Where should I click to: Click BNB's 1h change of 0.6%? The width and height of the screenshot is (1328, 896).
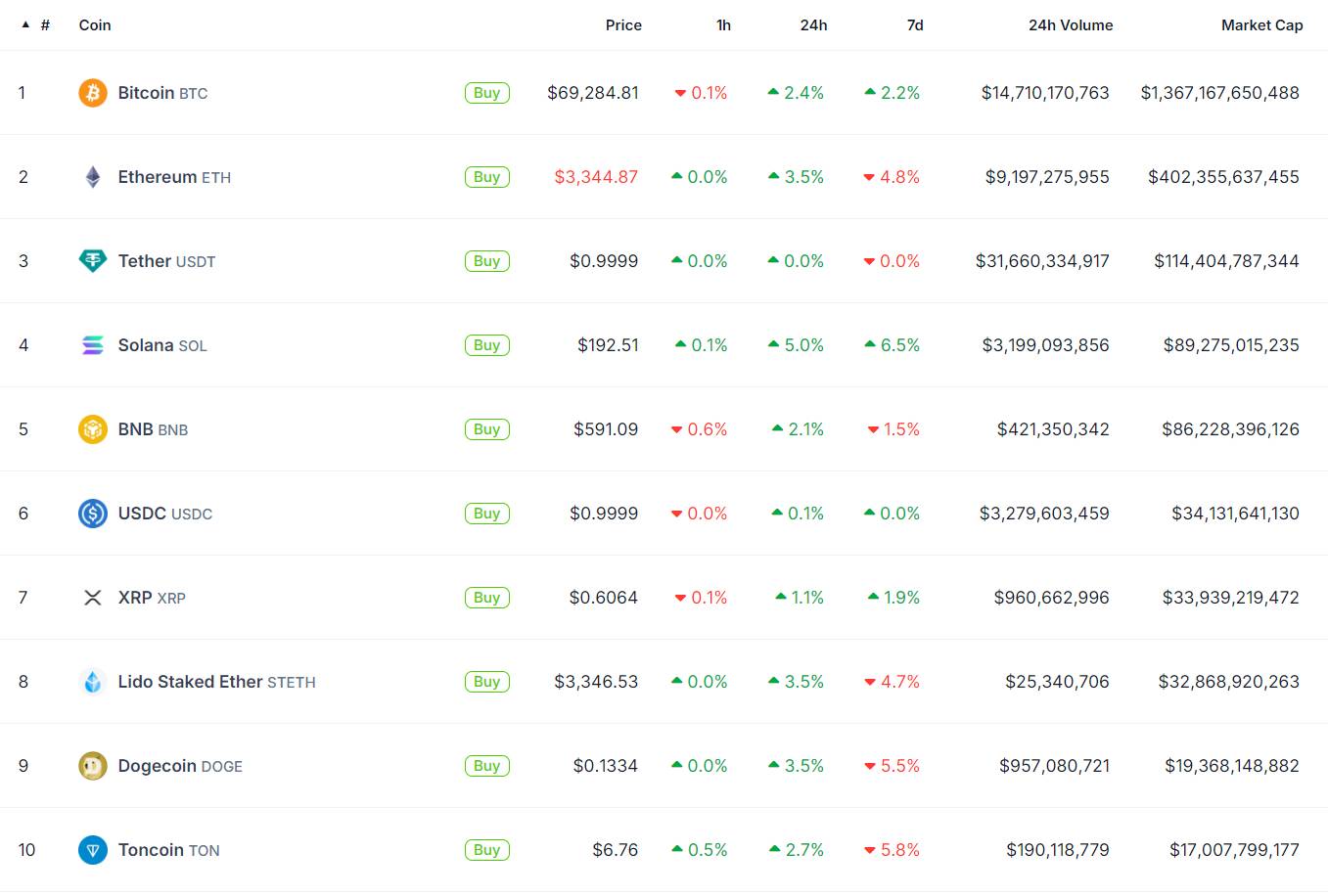(x=700, y=429)
